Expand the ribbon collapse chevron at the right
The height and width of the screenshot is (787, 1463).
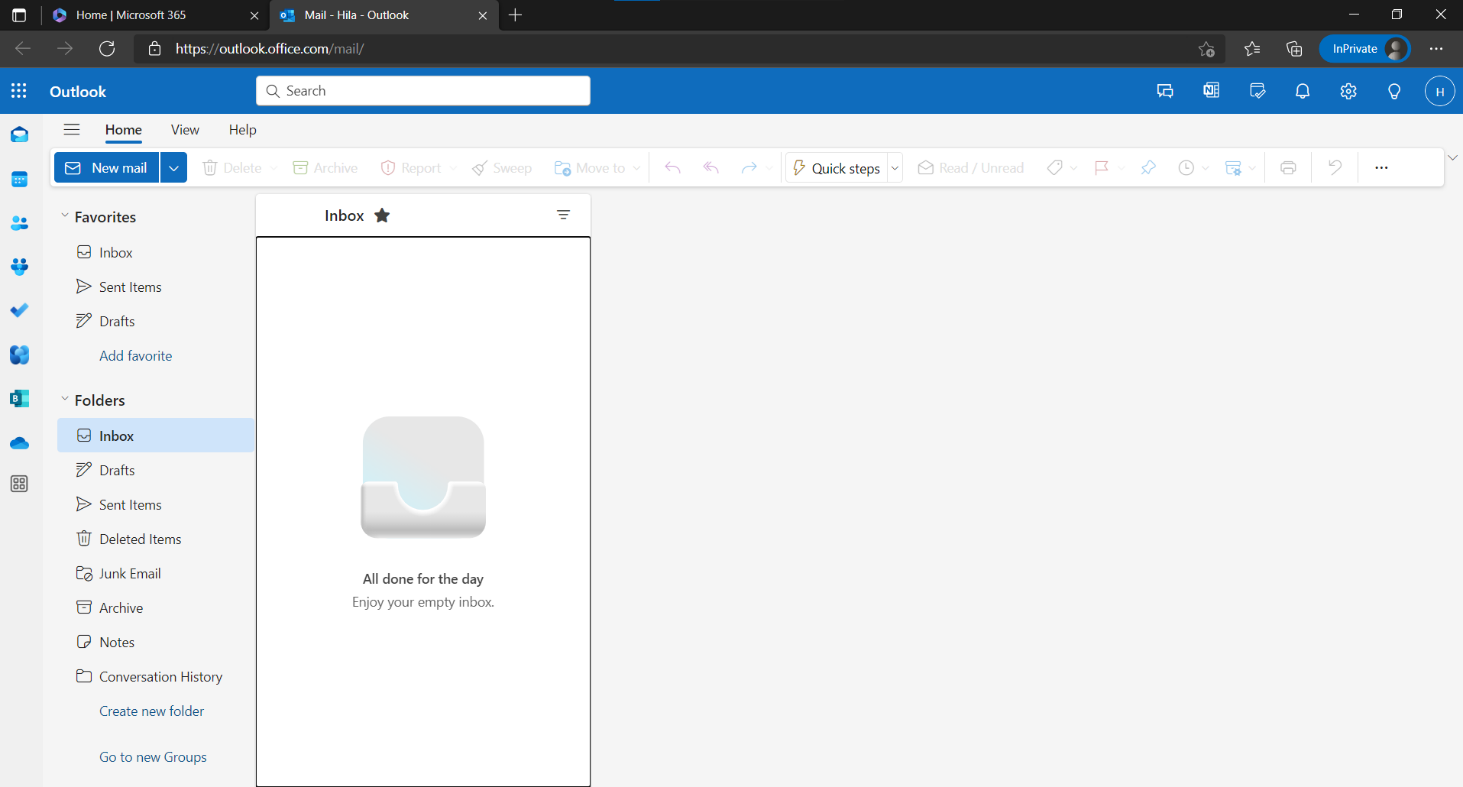(1452, 157)
